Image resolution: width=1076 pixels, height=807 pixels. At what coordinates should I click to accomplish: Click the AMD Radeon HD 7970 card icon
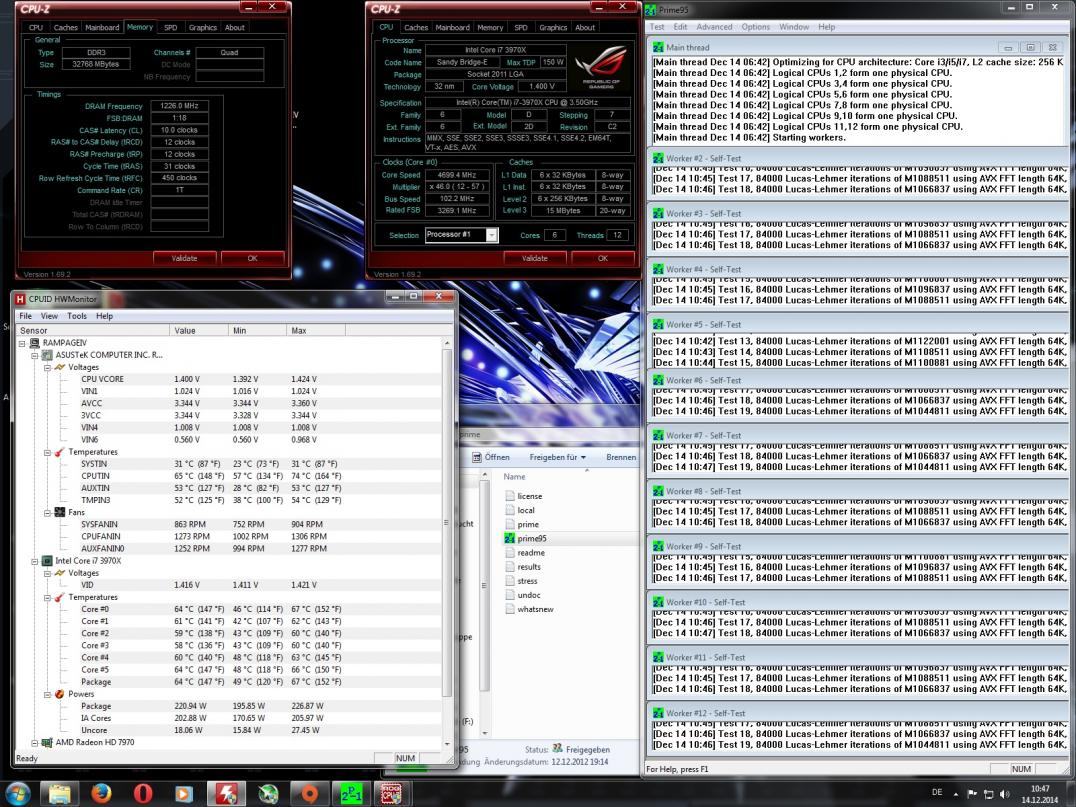coord(47,742)
